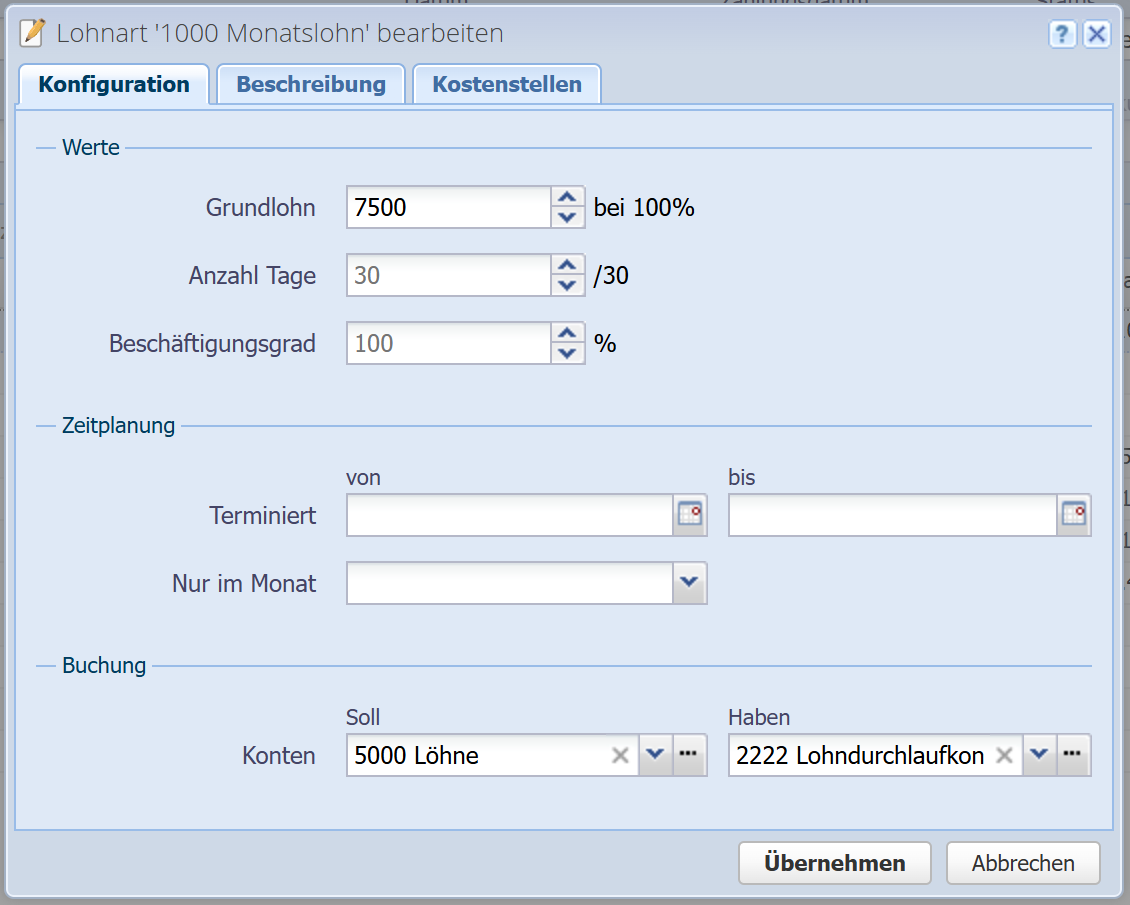Image resolution: width=1130 pixels, height=905 pixels.
Task: Expand the Soll account dropdown arrow
Action: pyautogui.click(x=654, y=756)
